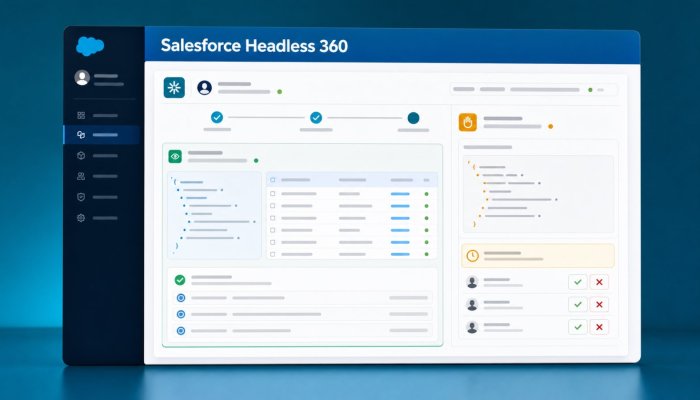This screenshot has width=700, height=400.
Task: Approve the third request with green check button
Action: coord(578,327)
